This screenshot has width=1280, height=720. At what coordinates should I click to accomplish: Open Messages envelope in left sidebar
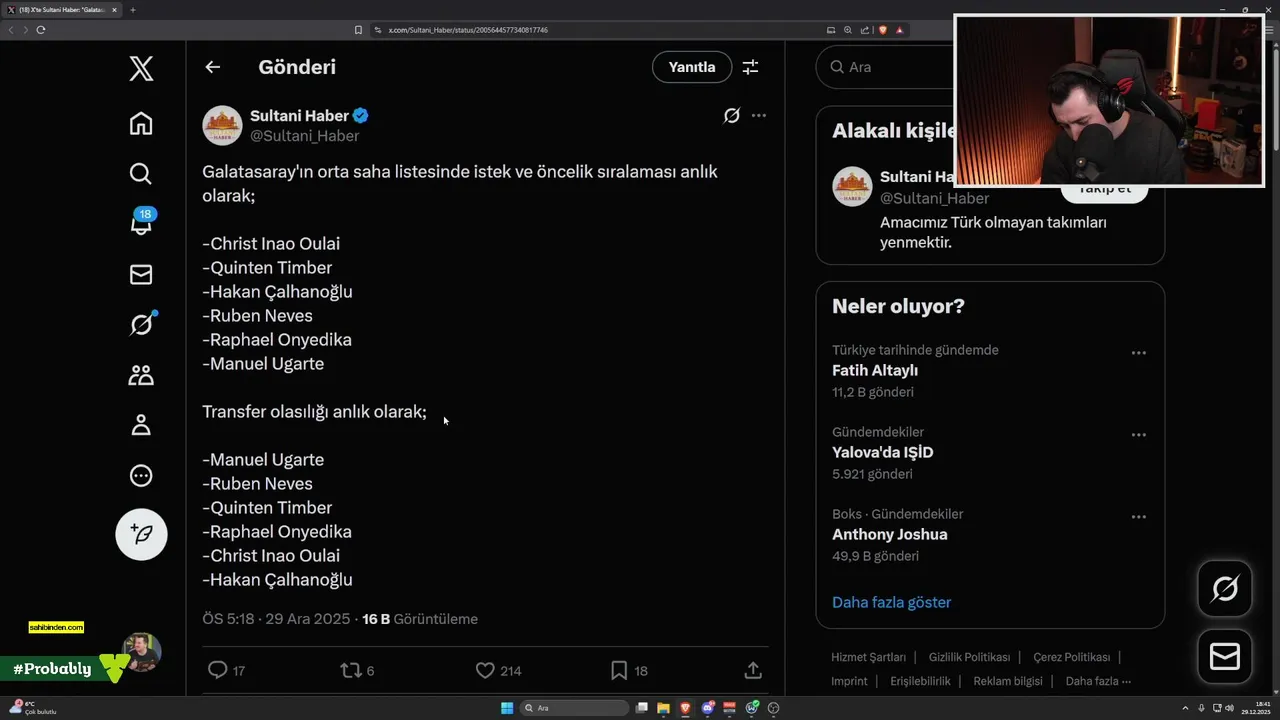click(141, 274)
